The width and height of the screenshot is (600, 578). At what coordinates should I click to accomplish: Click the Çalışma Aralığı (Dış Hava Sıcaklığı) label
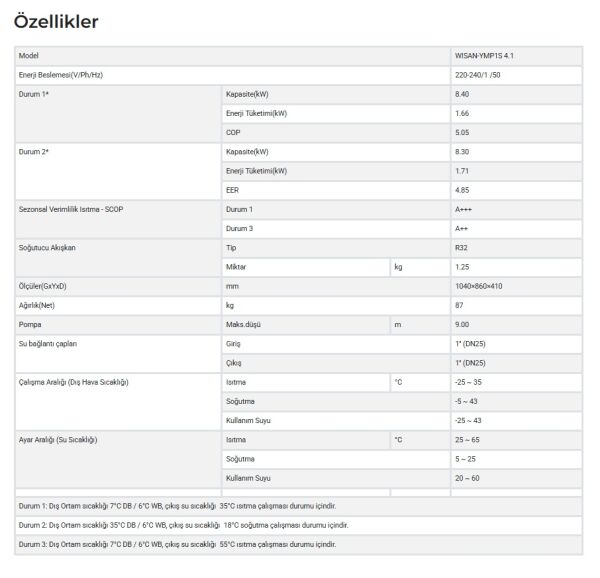(x=73, y=382)
